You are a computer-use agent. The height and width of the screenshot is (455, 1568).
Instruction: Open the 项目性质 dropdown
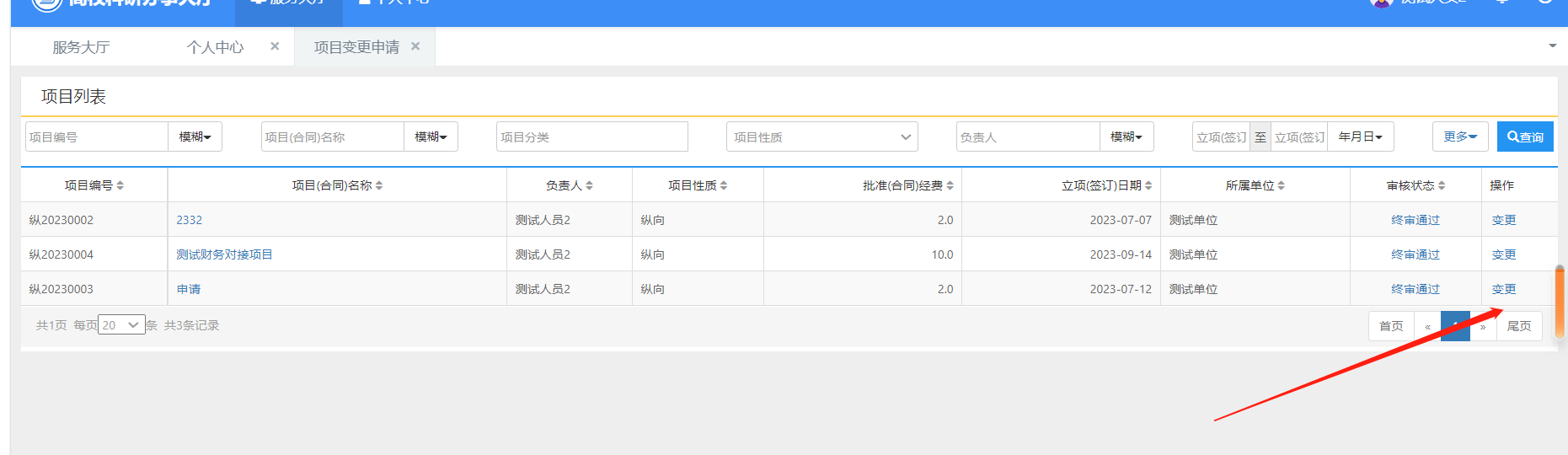click(821, 136)
